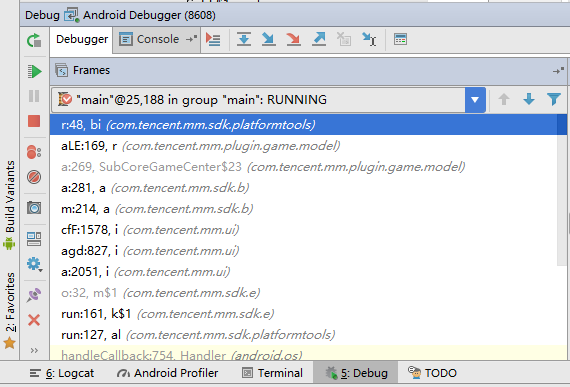Resume program with green play icon

[x=34, y=71]
